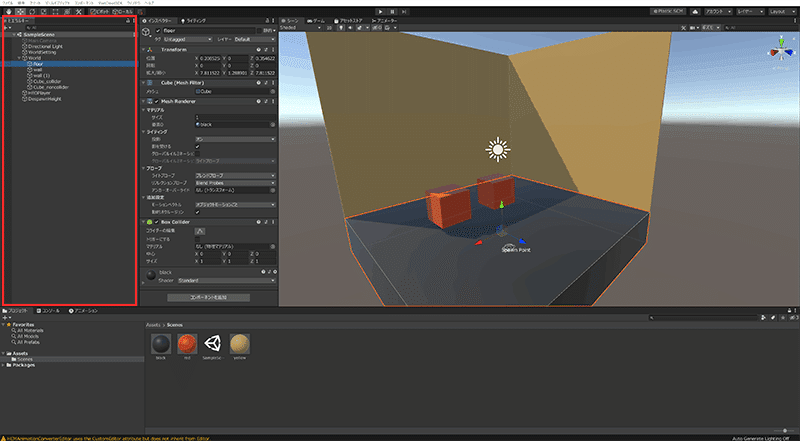Toggle the Static checkbox in Inspector
The width and height of the screenshot is (800, 441).
coord(259,31)
